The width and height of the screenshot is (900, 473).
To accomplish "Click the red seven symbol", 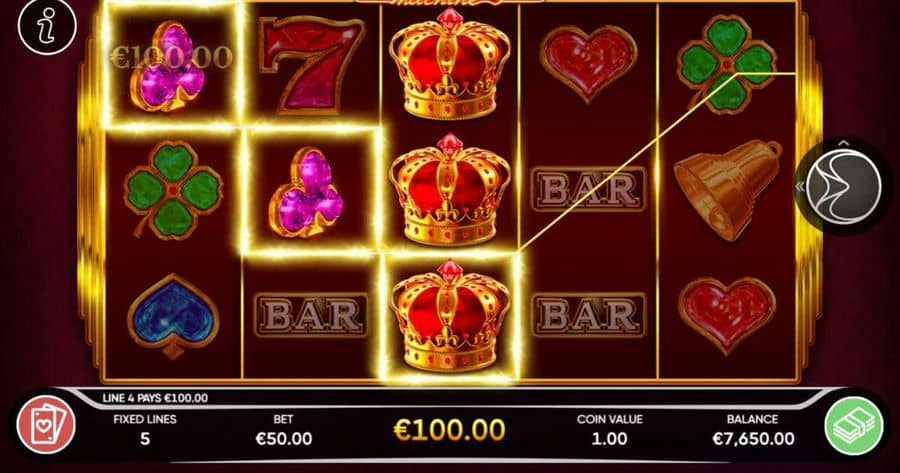I will click(312, 64).
